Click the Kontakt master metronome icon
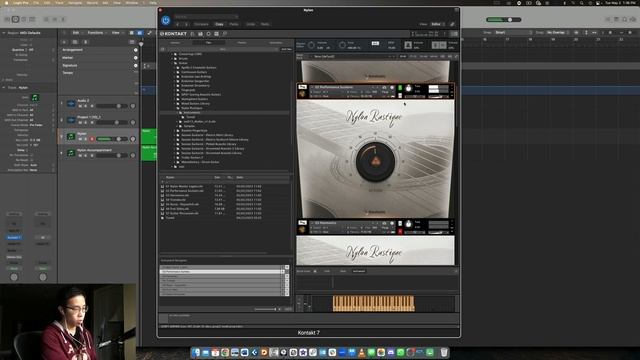Screen dimensions: 640x360 point(408,45)
